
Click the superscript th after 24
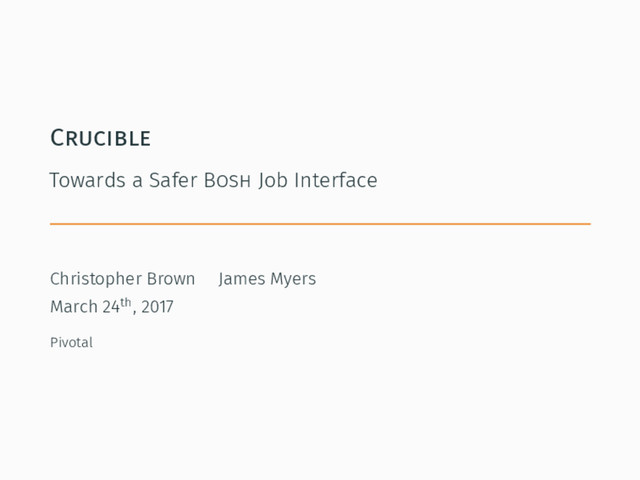click(x=126, y=302)
